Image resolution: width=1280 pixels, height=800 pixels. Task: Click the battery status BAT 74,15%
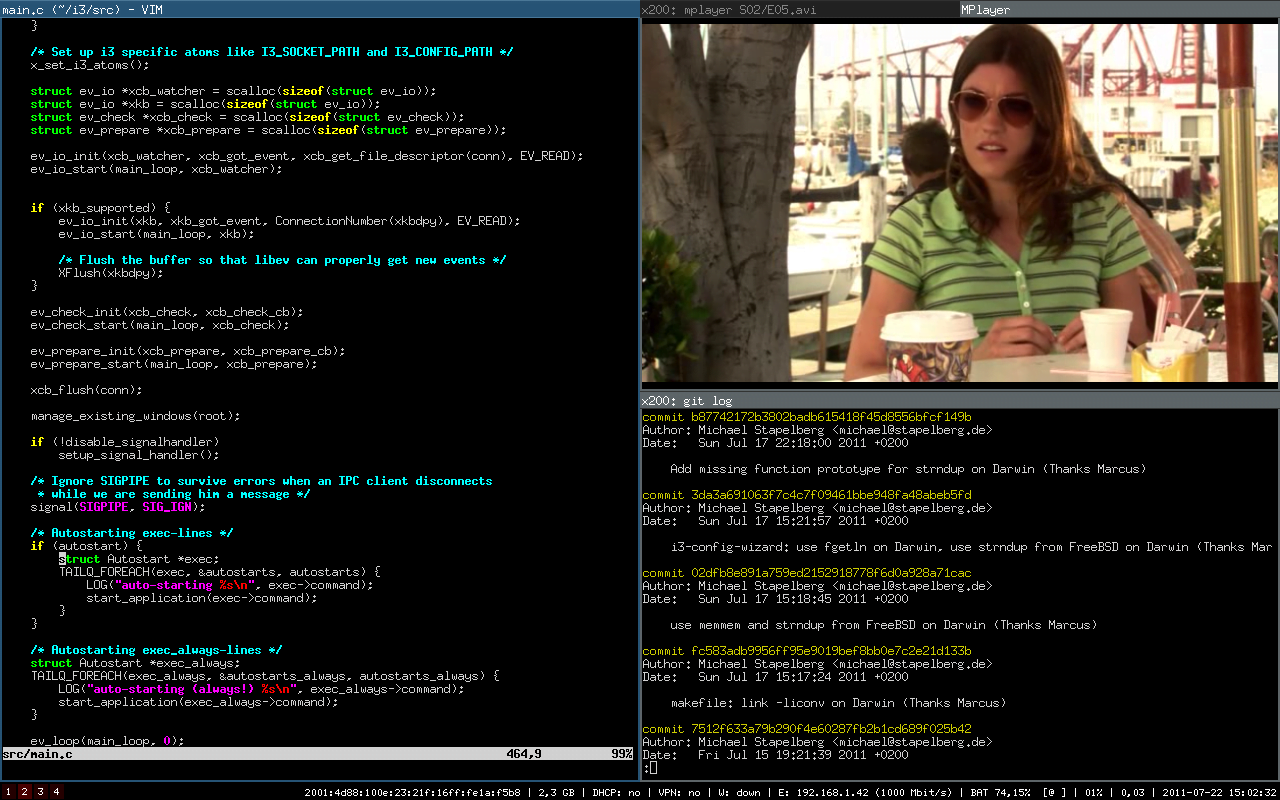pyautogui.click(x=1001, y=792)
